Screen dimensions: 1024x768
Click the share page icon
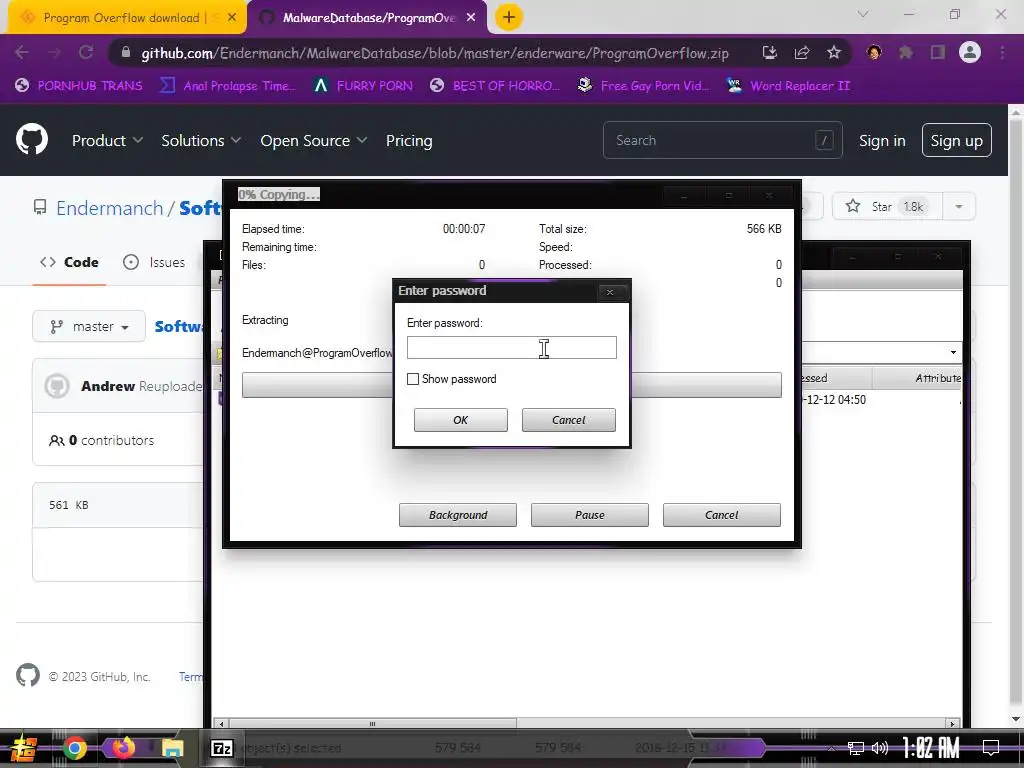tap(801, 52)
